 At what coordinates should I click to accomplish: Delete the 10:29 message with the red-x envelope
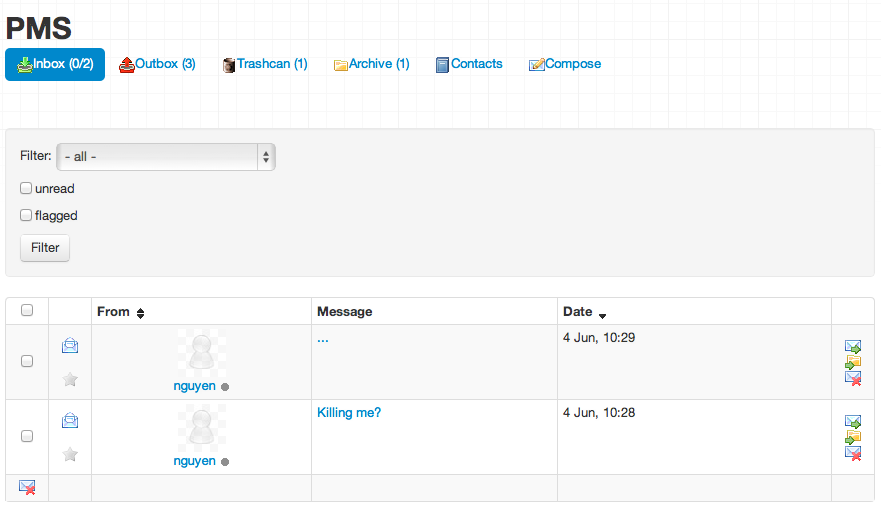853,378
